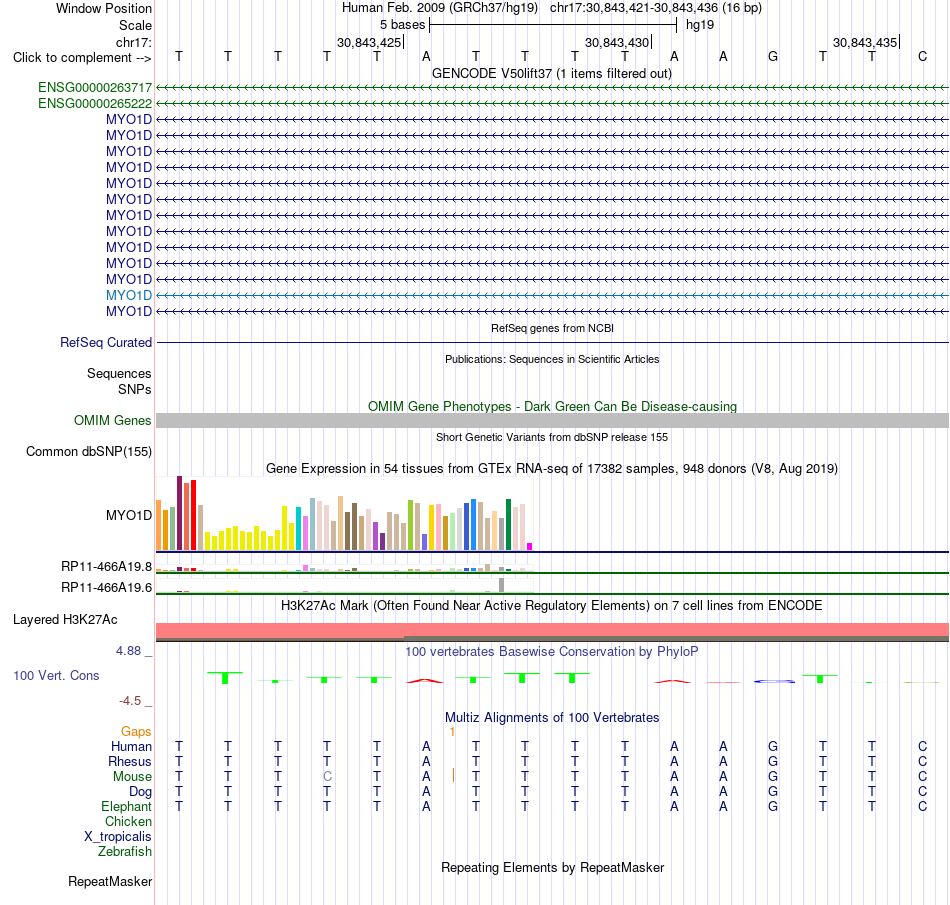950x905 pixels.
Task: Select the Dog alignment row label
Action: click(140, 792)
